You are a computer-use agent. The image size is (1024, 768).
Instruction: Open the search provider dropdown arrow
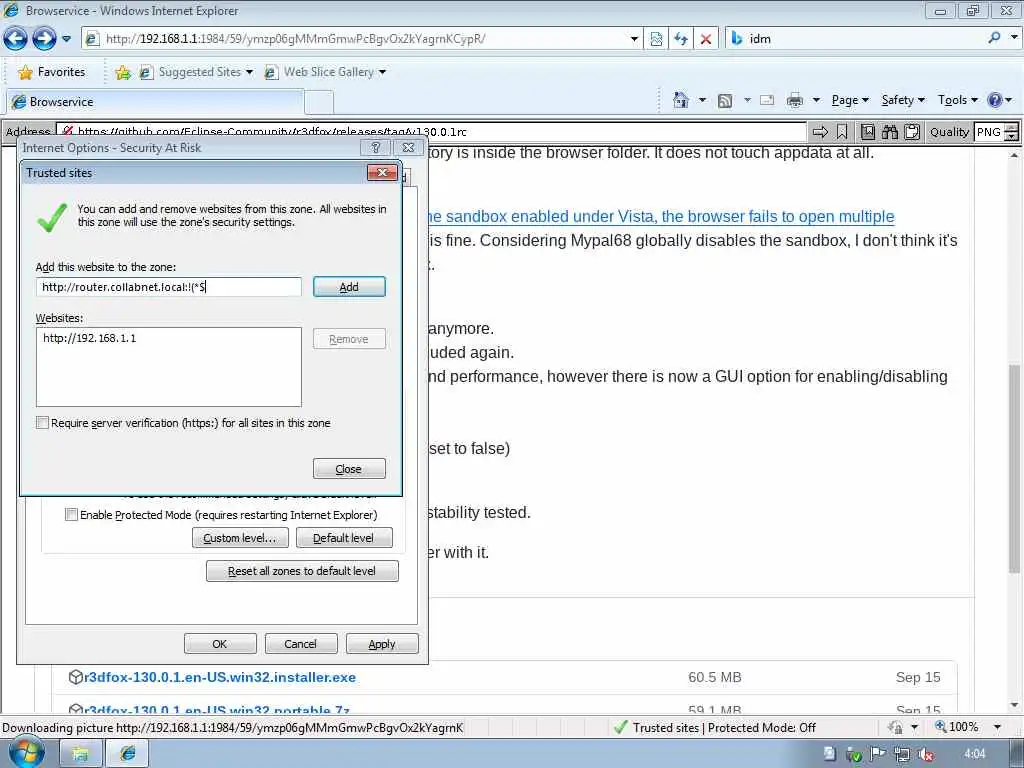pos(1014,38)
